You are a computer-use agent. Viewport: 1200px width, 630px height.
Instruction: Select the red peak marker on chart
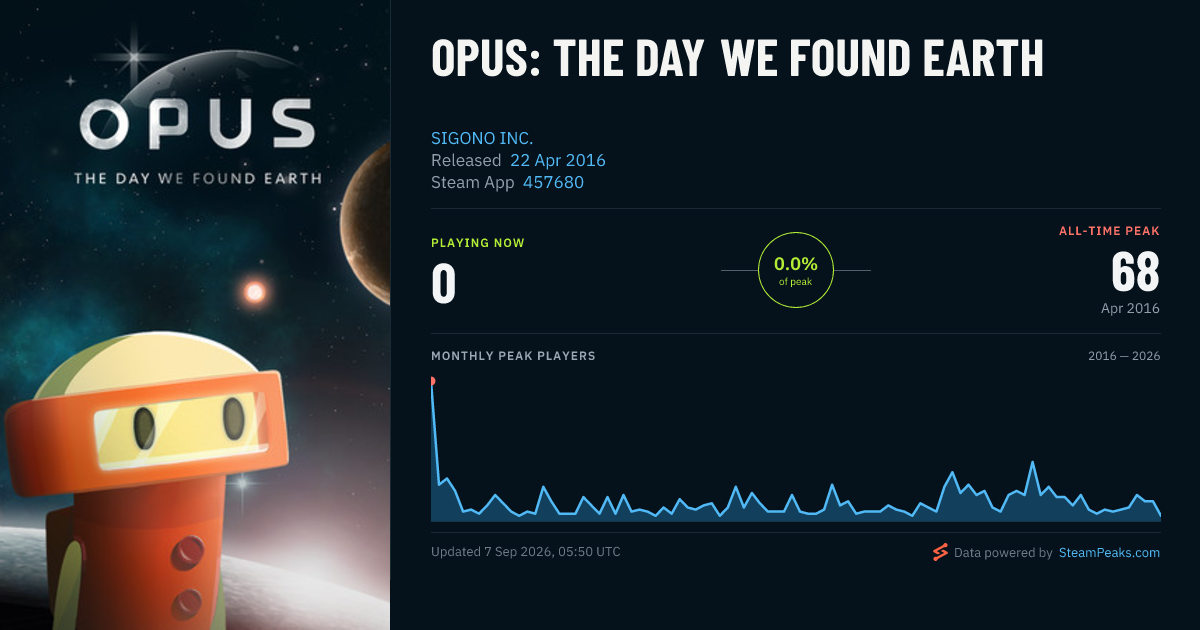coord(432,381)
